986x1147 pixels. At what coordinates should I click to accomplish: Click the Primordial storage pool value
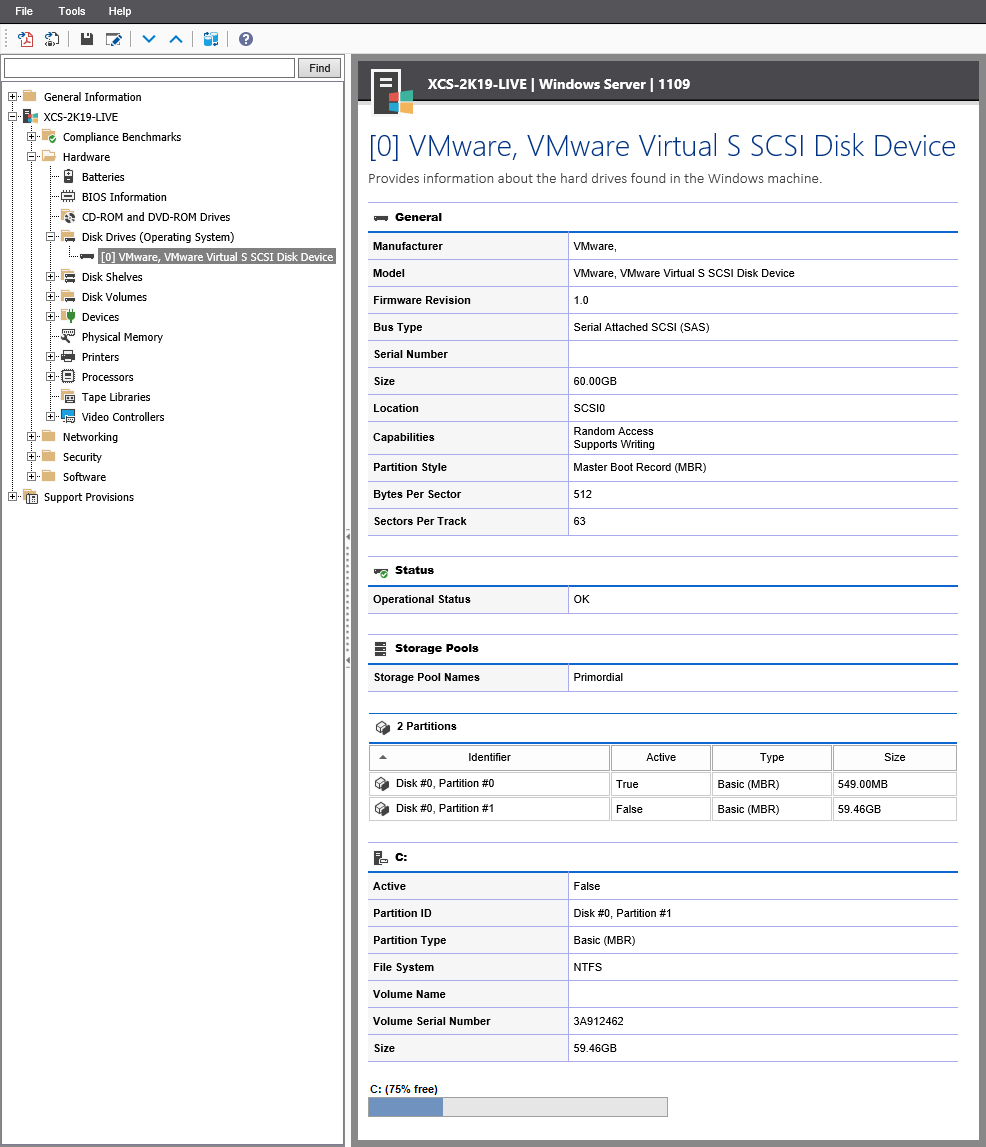click(x=598, y=677)
